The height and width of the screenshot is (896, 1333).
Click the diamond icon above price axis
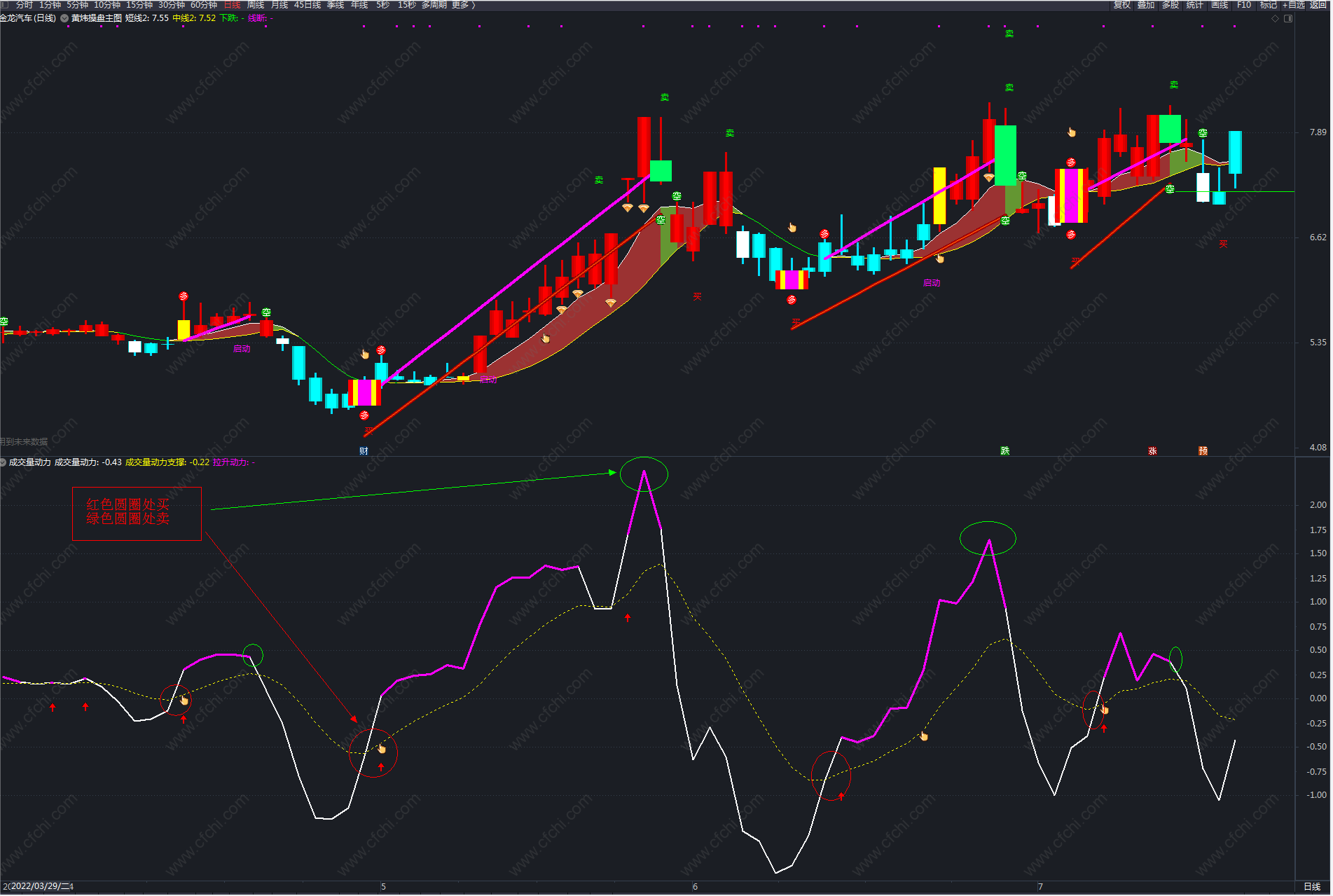[x=1275, y=19]
